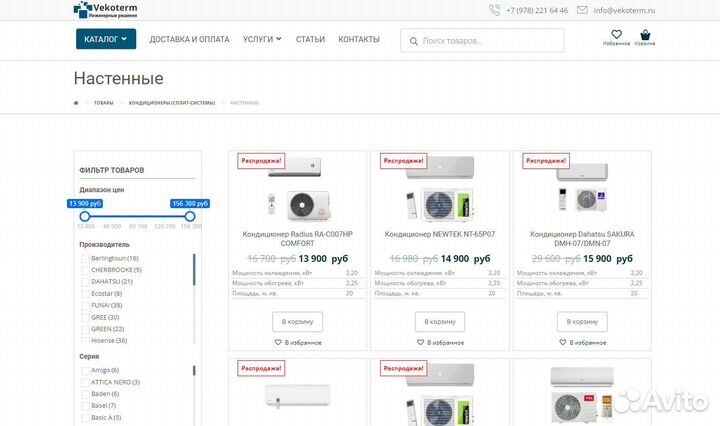
Task: Click the price 15 900 руб
Action: 608,259
